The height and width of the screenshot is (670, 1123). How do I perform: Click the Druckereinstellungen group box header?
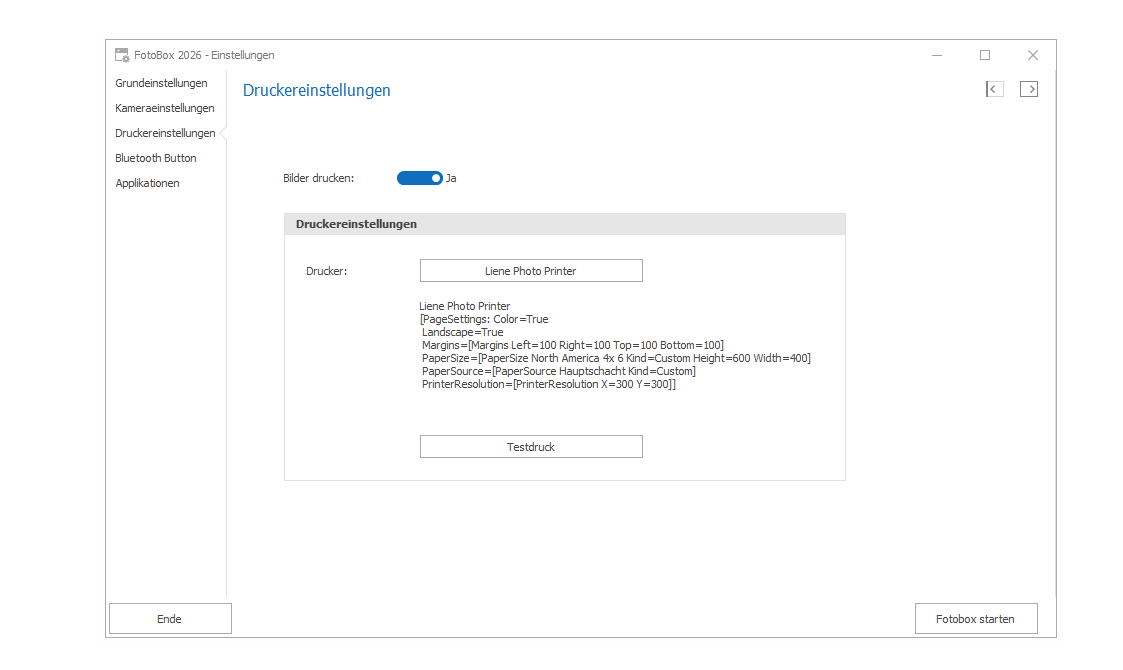tap(564, 224)
